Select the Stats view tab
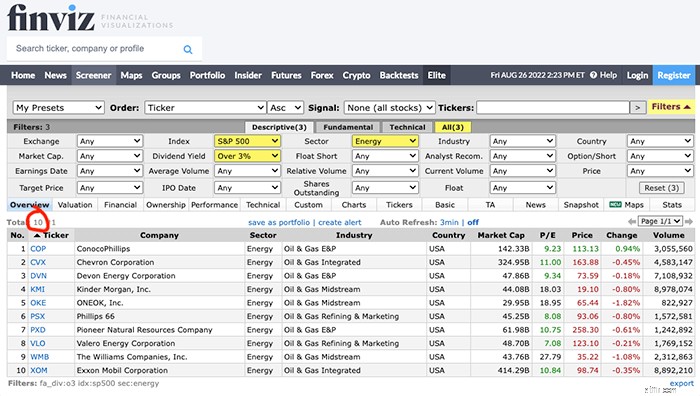 (672, 205)
